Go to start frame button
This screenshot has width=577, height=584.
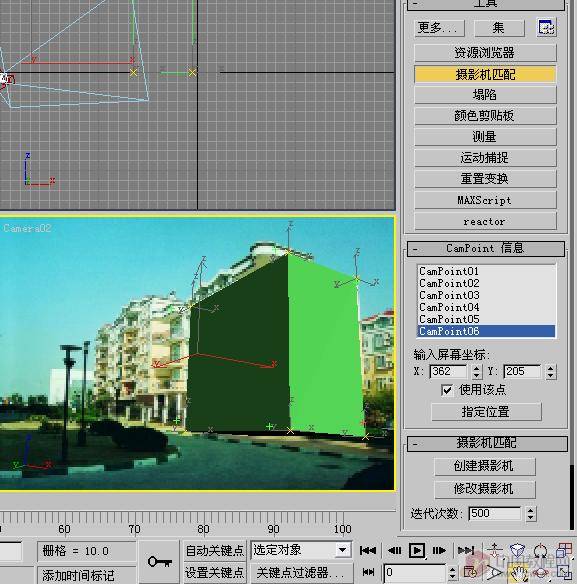tap(368, 550)
